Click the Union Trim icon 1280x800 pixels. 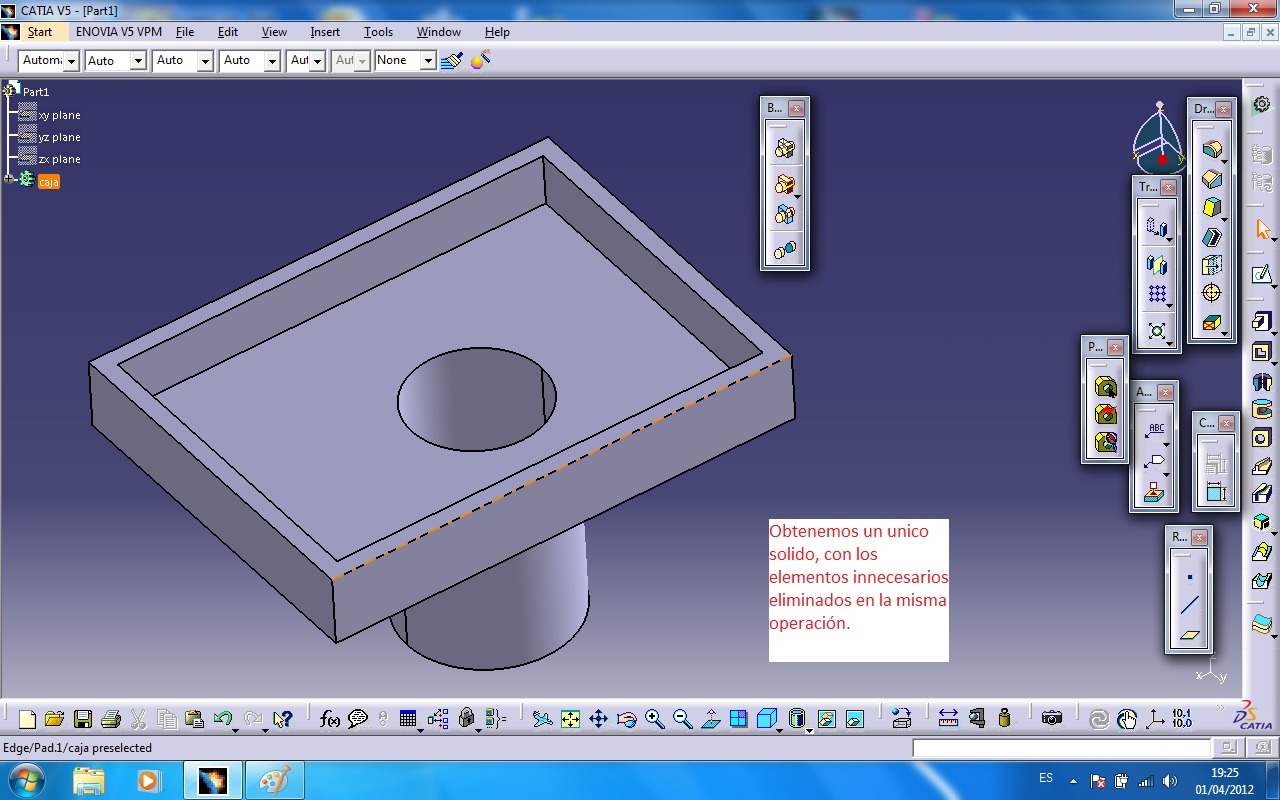785,215
